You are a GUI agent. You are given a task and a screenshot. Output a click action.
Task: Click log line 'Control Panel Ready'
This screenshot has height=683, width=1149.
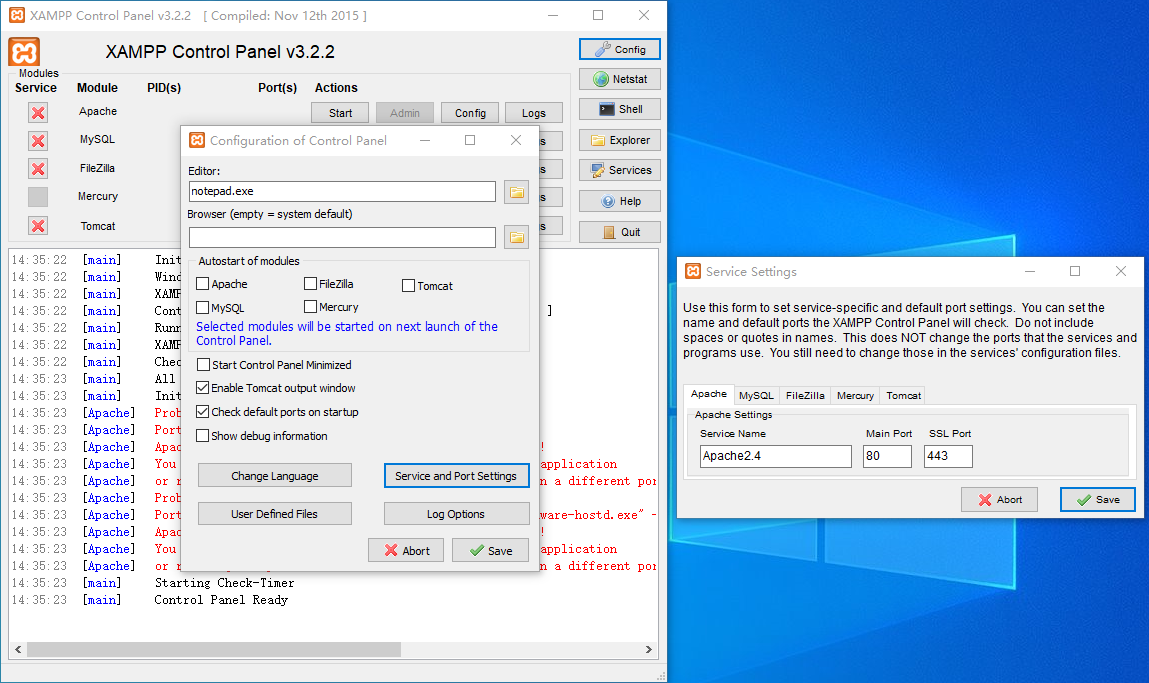click(x=221, y=599)
